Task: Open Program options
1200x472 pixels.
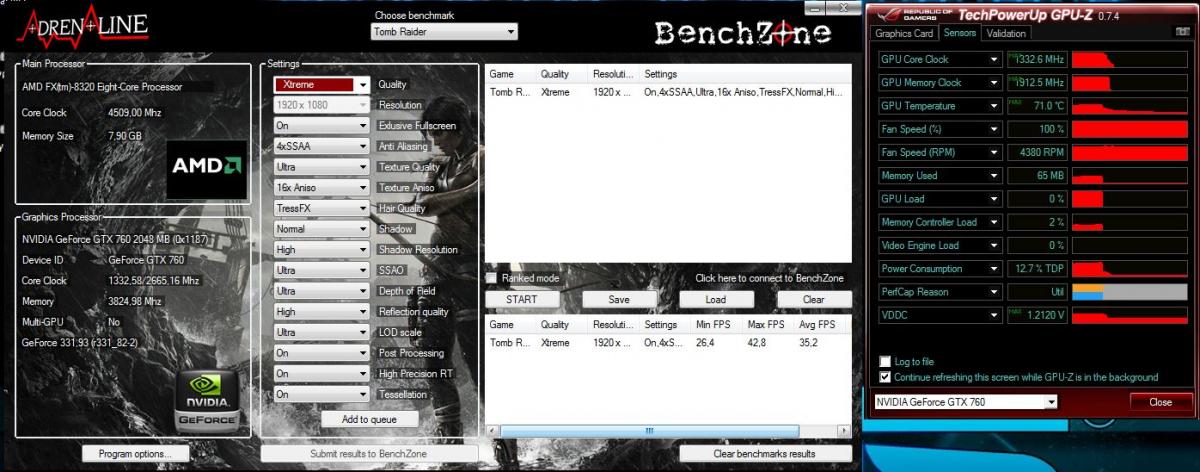Action: pyautogui.click(x=136, y=454)
